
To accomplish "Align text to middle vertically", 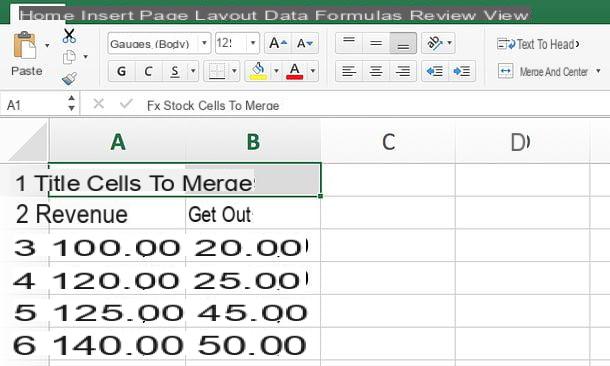I will pos(376,43).
